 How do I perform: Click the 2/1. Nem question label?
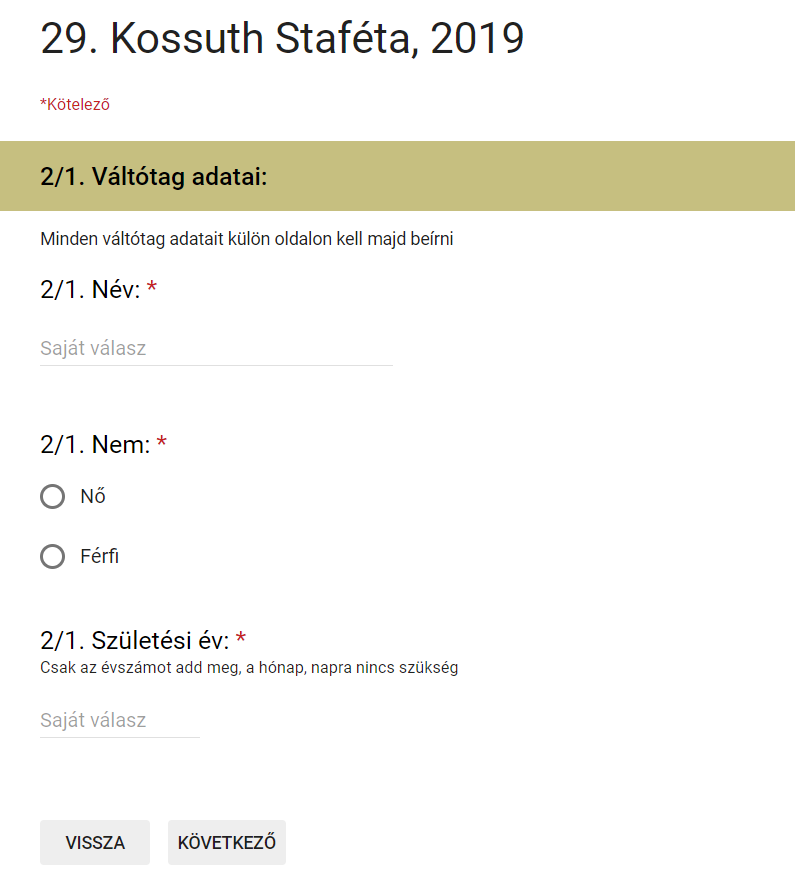pos(95,445)
